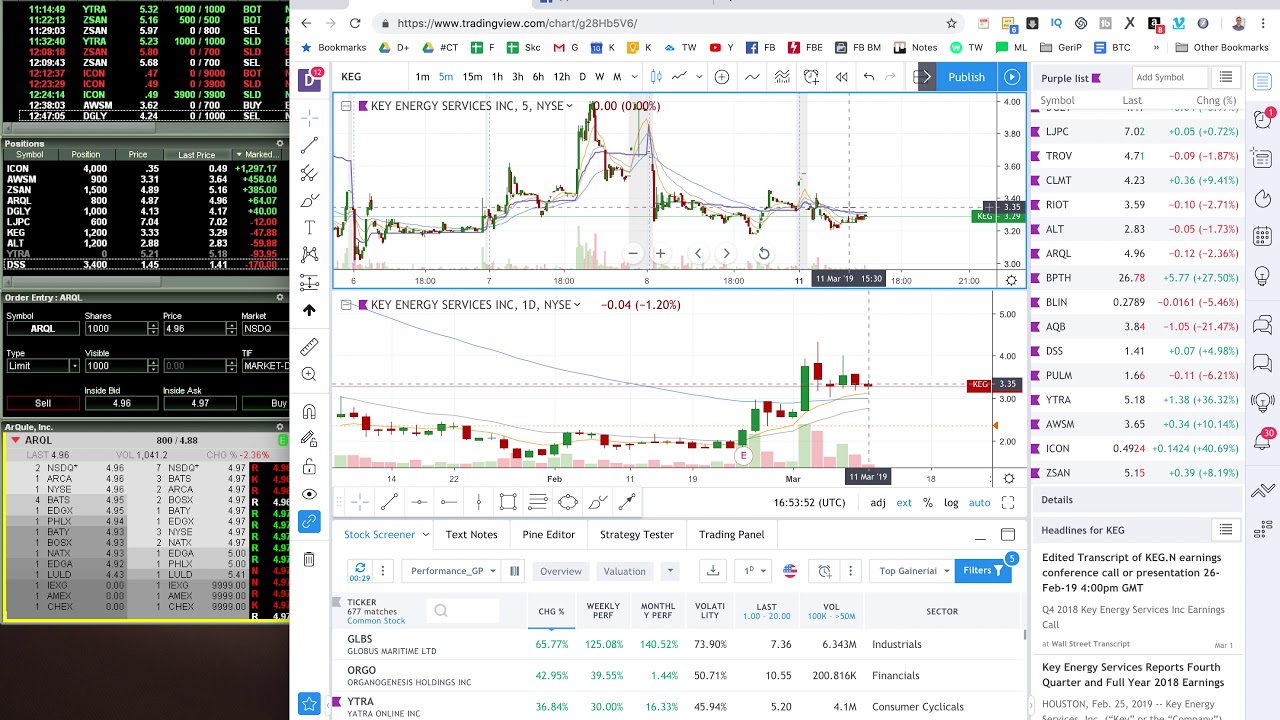Toggle the magnet snap mode
Viewport: 1280px width, 720px height.
coord(309,412)
